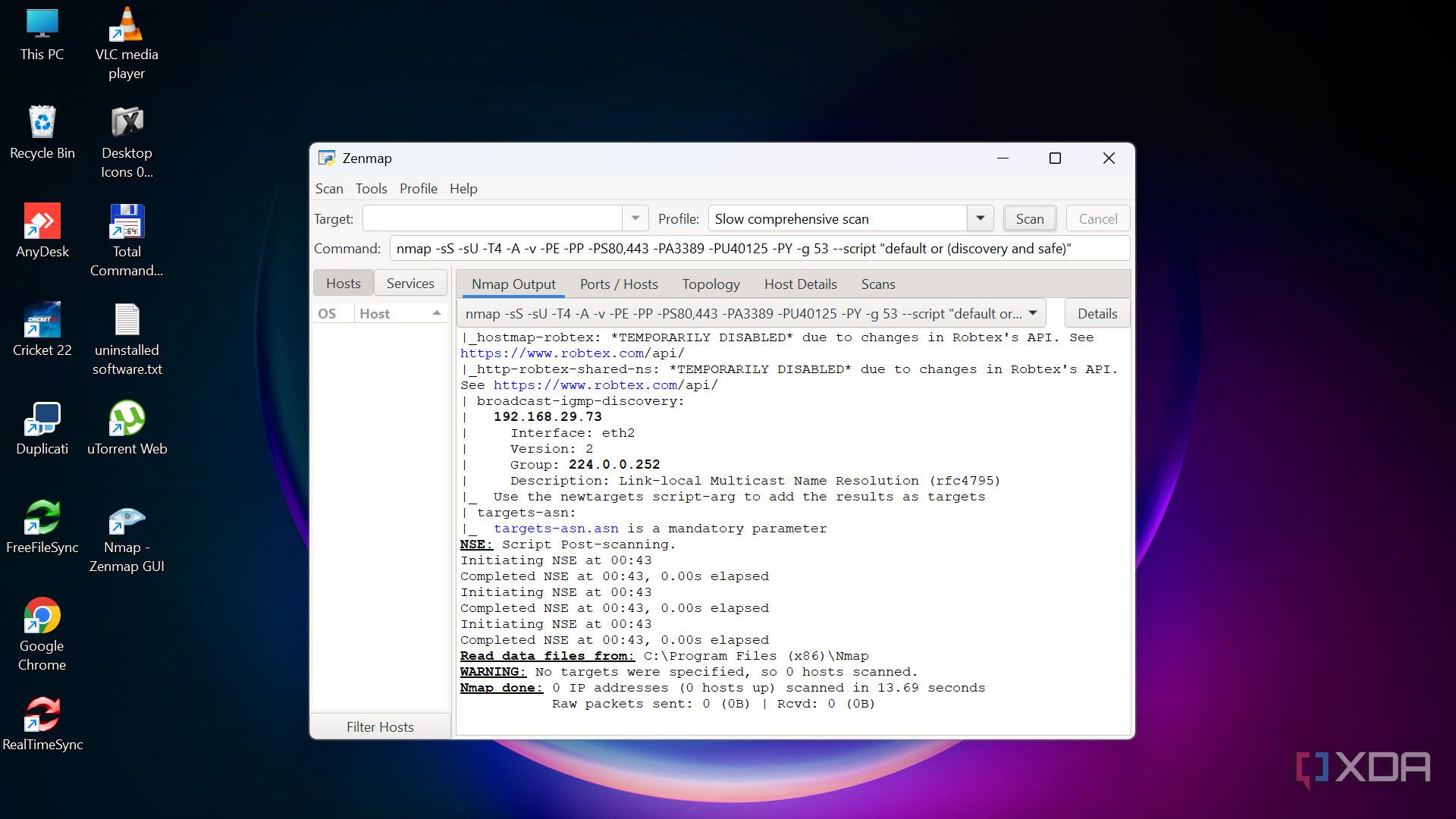Image resolution: width=1456 pixels, height=819 pixels.
Task: Open Google Chrome desktop icon
Action: click(x=42, y=617)
